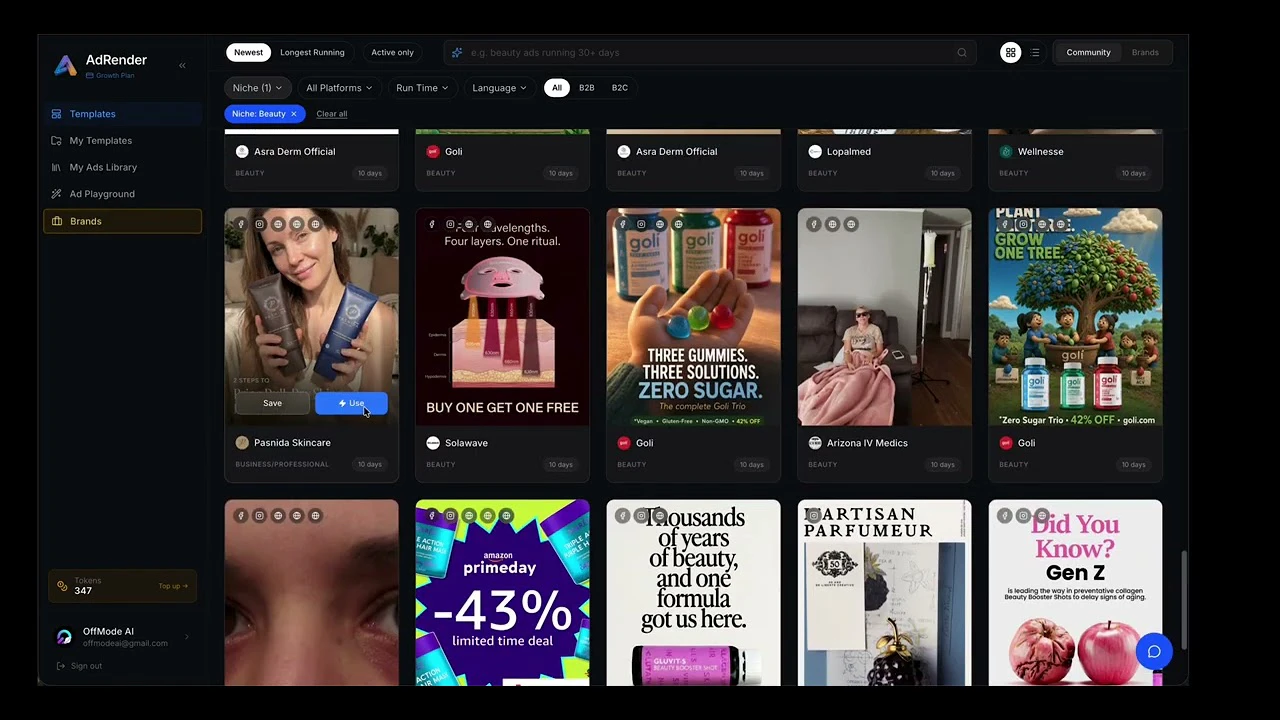The width and height of the screenshot is (1280, 720).
Task: Switch to Brands view in top toggle
Action: click(x=1145, y=52)
